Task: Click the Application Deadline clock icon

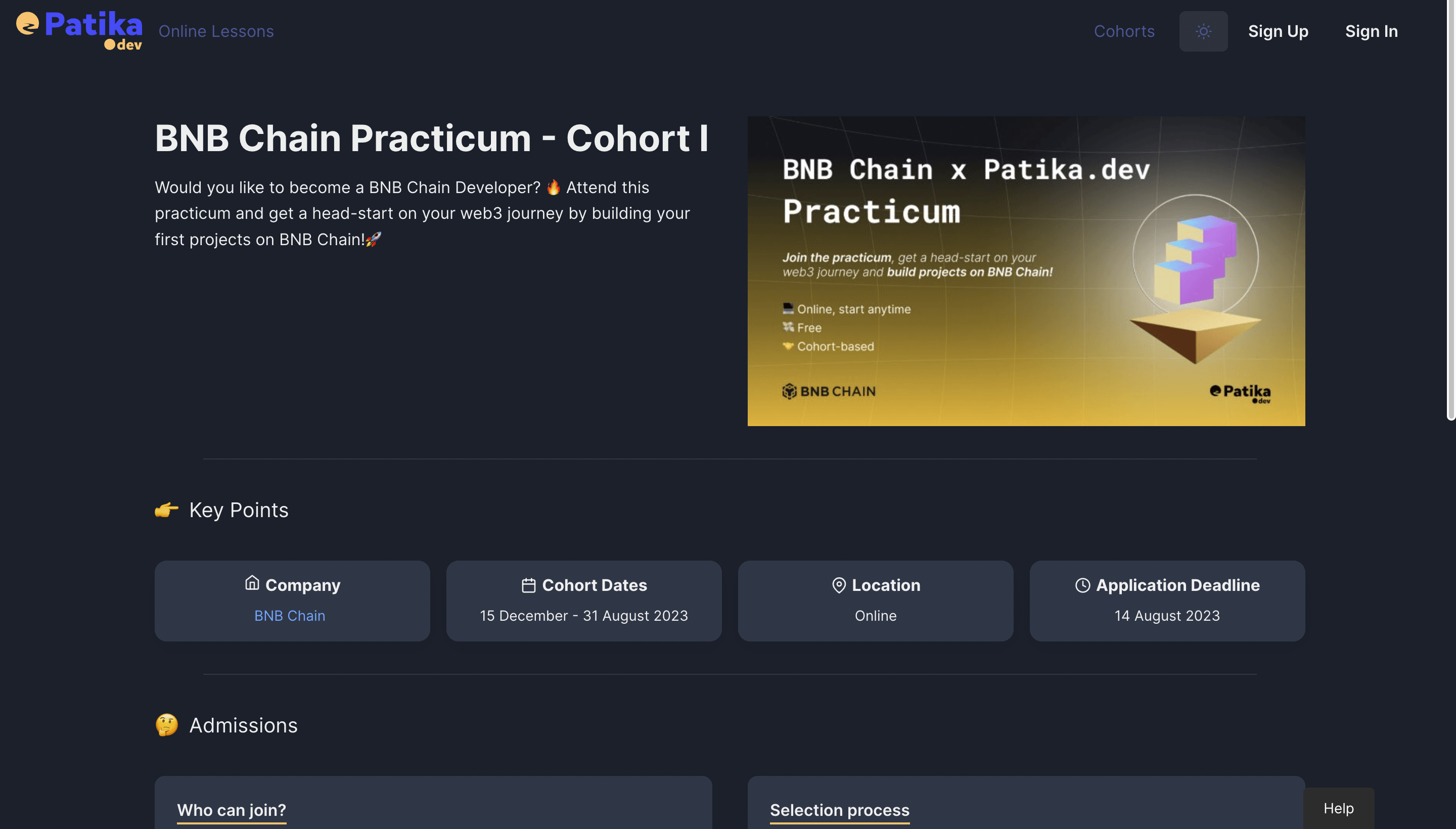Action: tap(1082, 585)
